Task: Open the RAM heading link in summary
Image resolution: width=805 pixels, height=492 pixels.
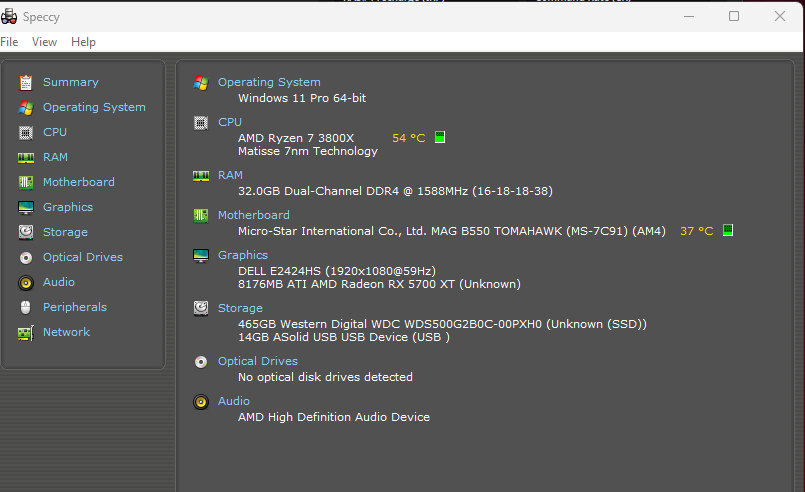Action: [230, 175]
